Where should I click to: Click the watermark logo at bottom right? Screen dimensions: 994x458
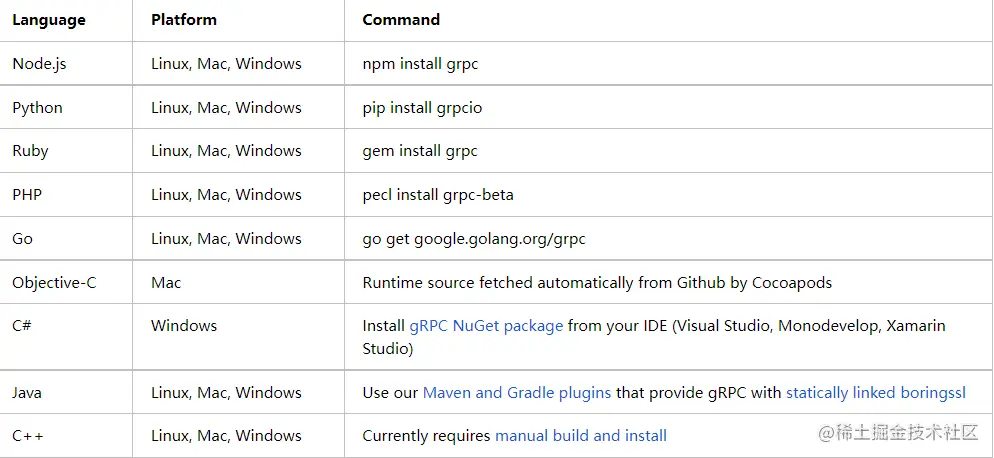click(x=899, y=433)
